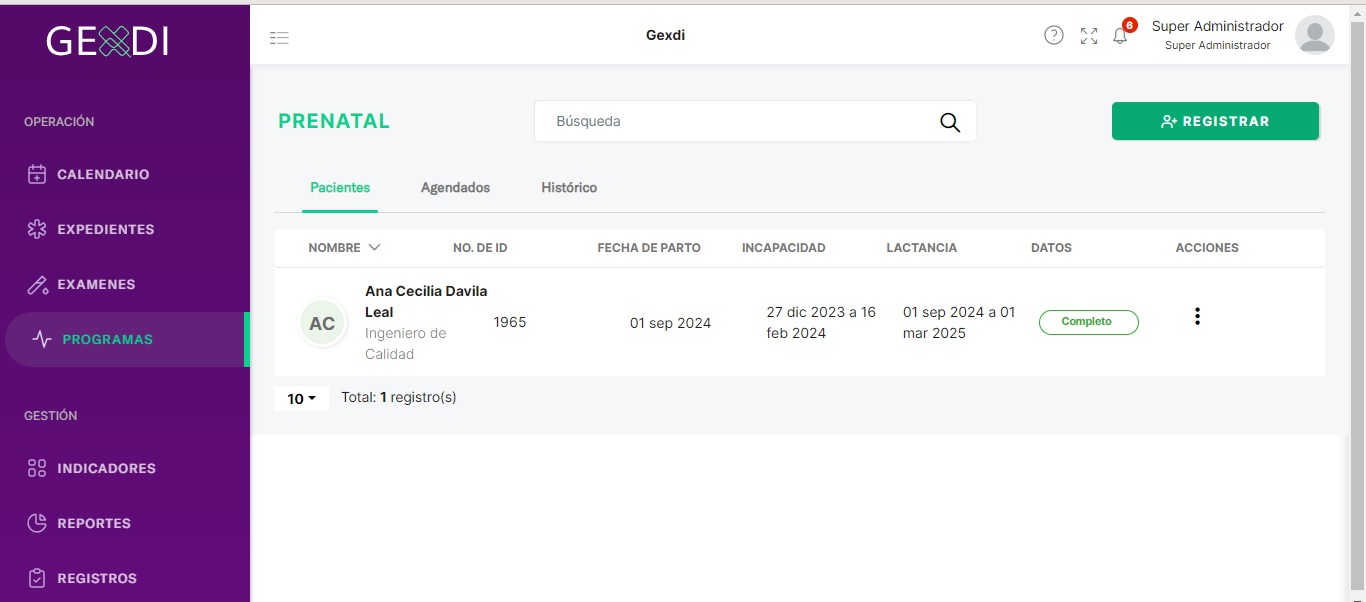
Task: Switch to the Agendados tab
Action: pos(455,188)
